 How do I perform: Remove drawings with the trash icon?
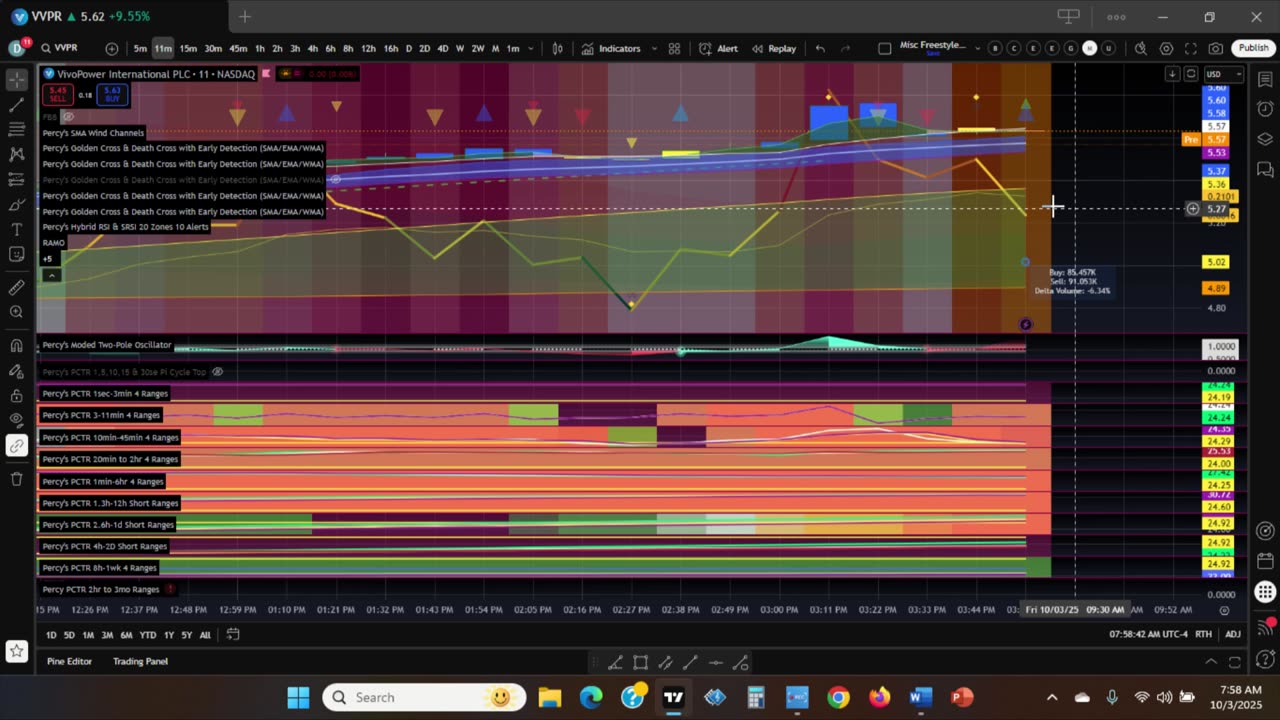16,479
